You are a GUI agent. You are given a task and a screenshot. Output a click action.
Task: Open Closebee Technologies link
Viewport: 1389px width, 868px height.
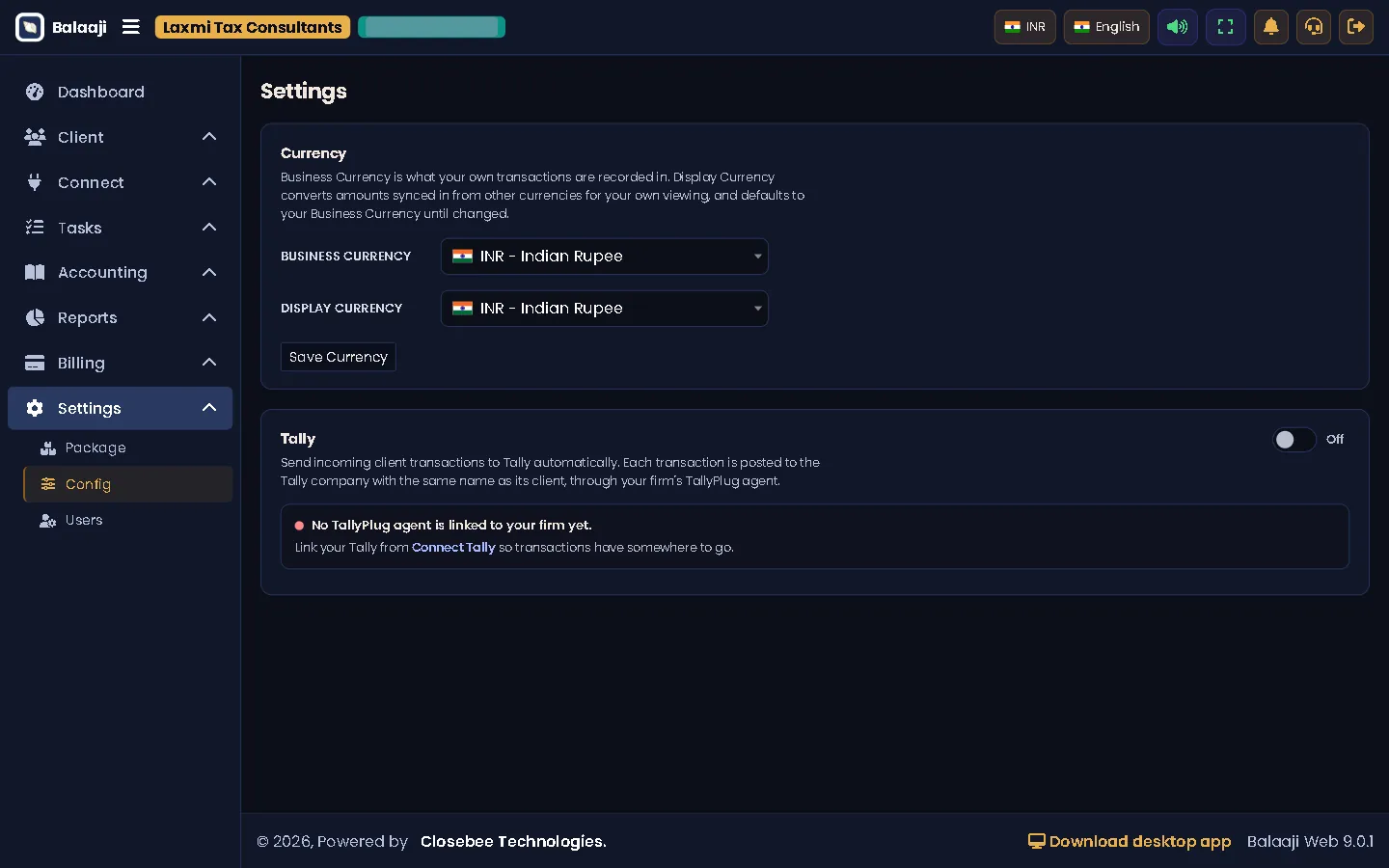pos(513,841)
